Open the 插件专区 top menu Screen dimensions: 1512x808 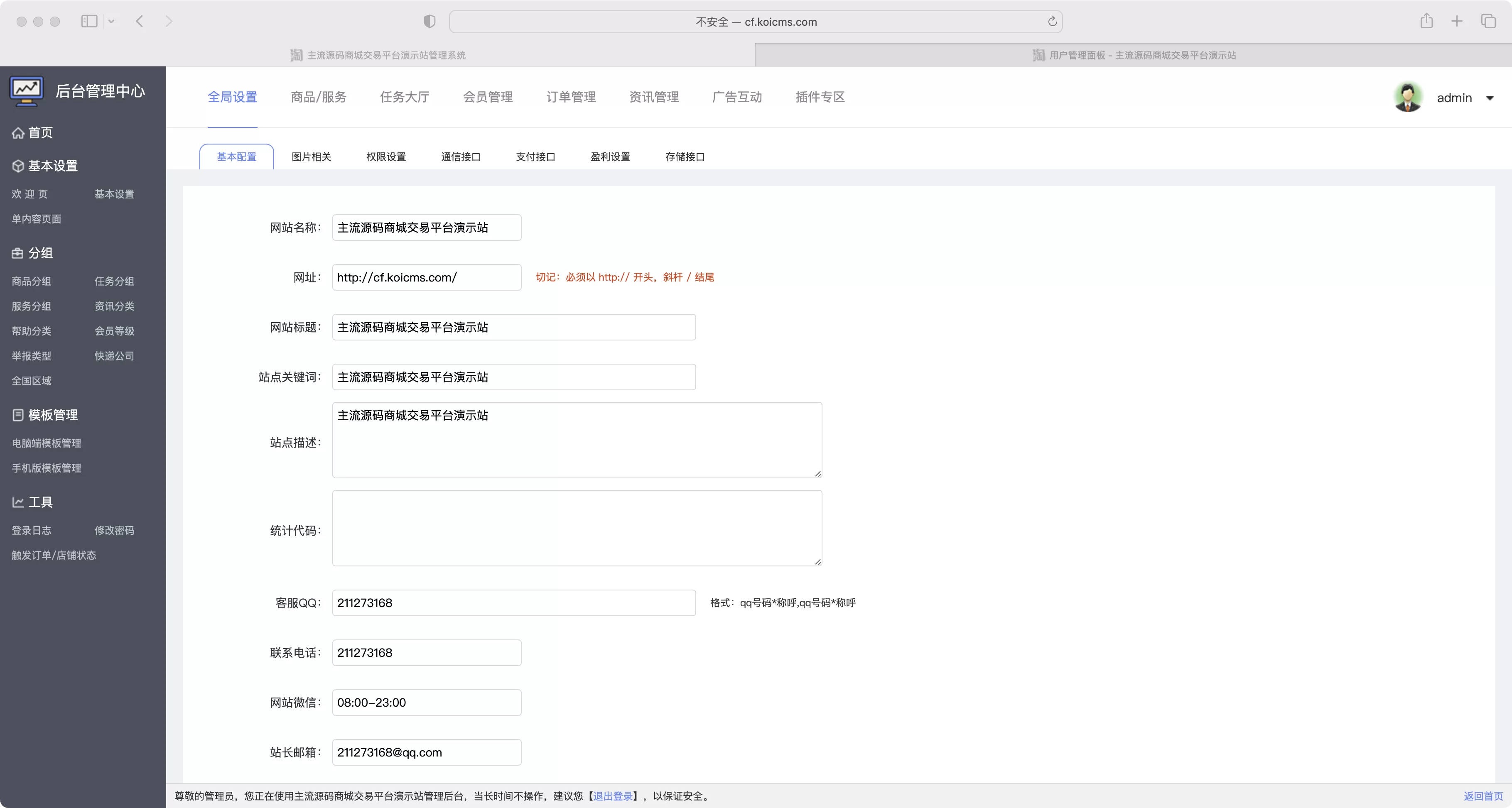[820, 97]
